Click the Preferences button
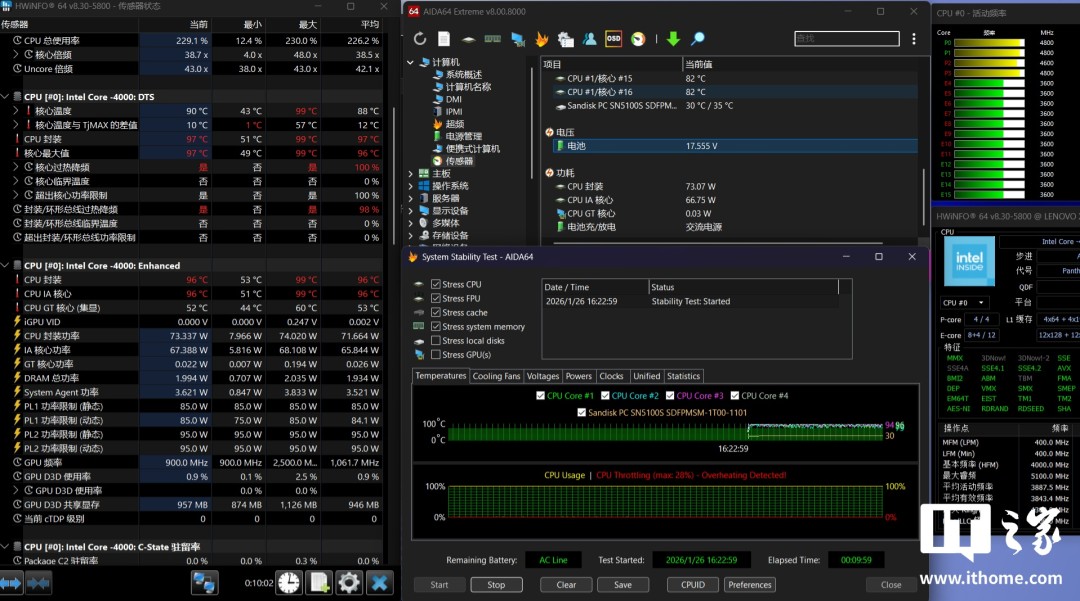This screenshot has width=1080, height=601. point(750,585)
